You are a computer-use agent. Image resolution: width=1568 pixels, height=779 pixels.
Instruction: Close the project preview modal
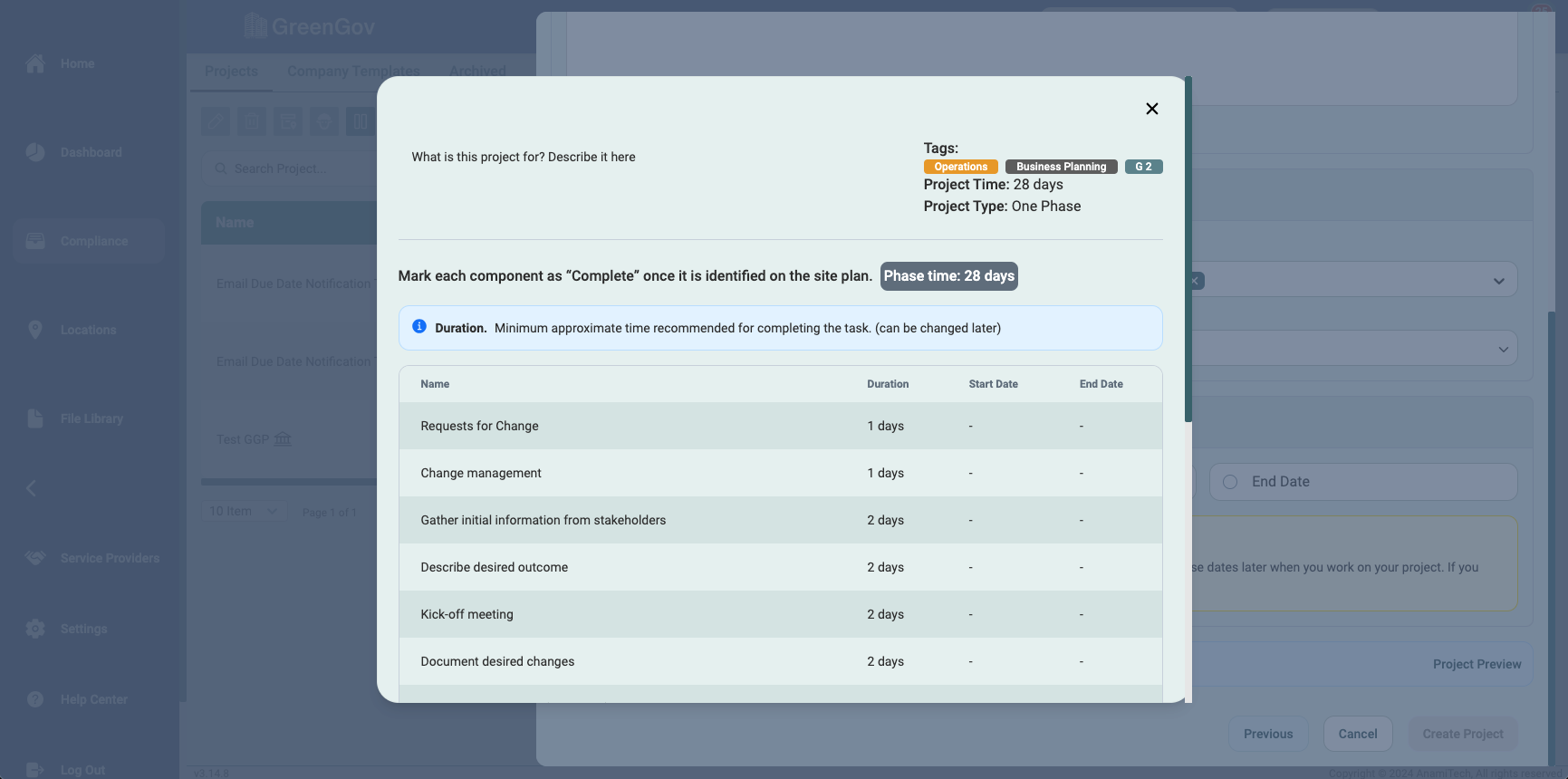coord(1151,109)
